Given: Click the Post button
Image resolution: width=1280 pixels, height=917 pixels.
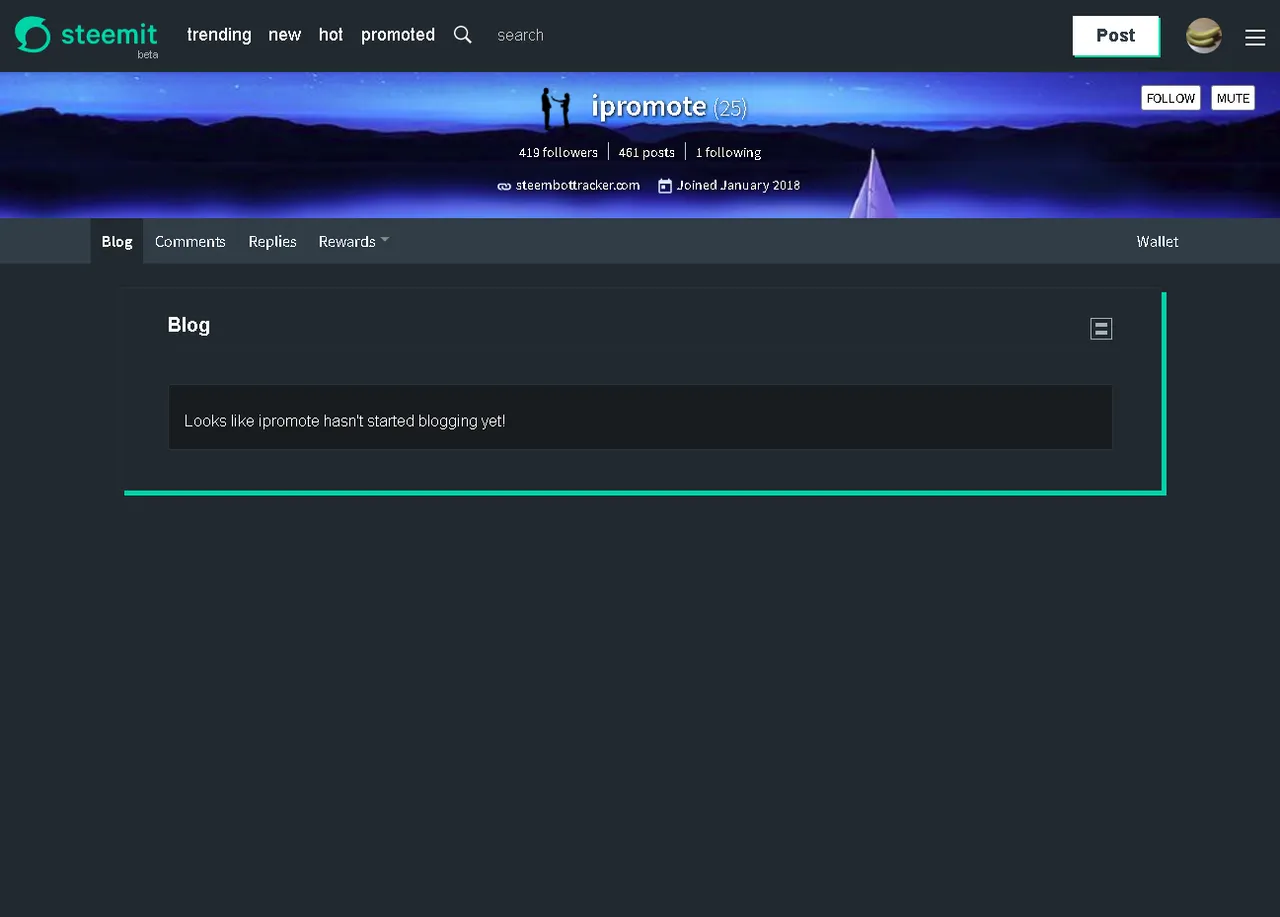Looking at the screenshot, I should tap(1116, 35).
